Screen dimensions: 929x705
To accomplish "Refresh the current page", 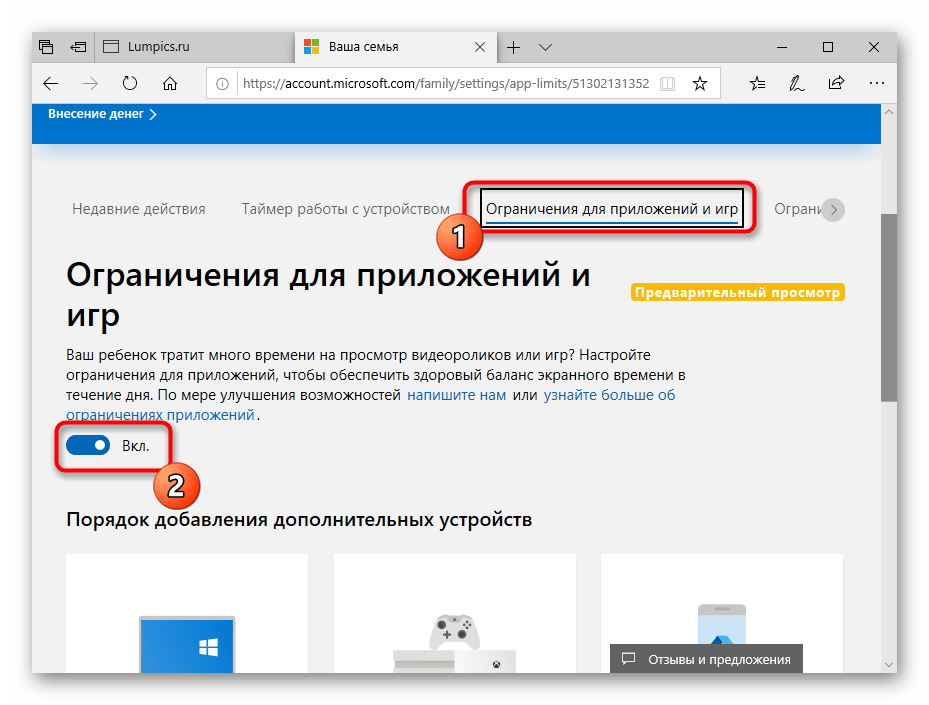I will click(130, 83).
